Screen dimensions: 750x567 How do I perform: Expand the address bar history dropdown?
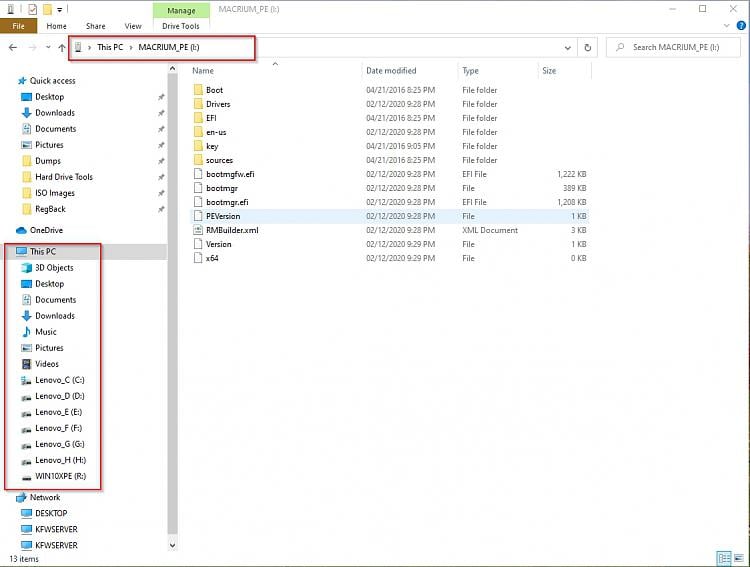[x=567, y=47]
